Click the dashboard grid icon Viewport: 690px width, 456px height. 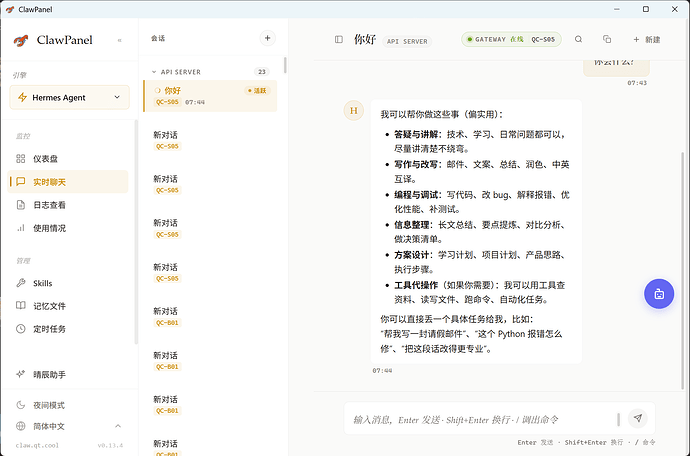(21, 158)
